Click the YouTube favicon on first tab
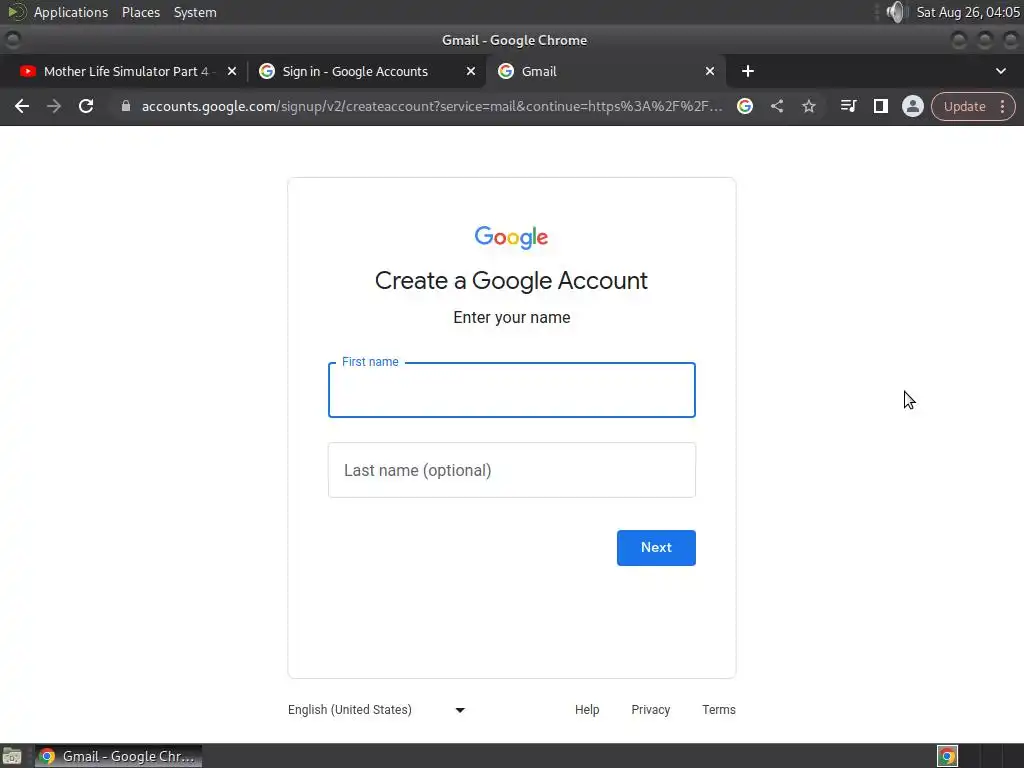 [x=27, y=71]
